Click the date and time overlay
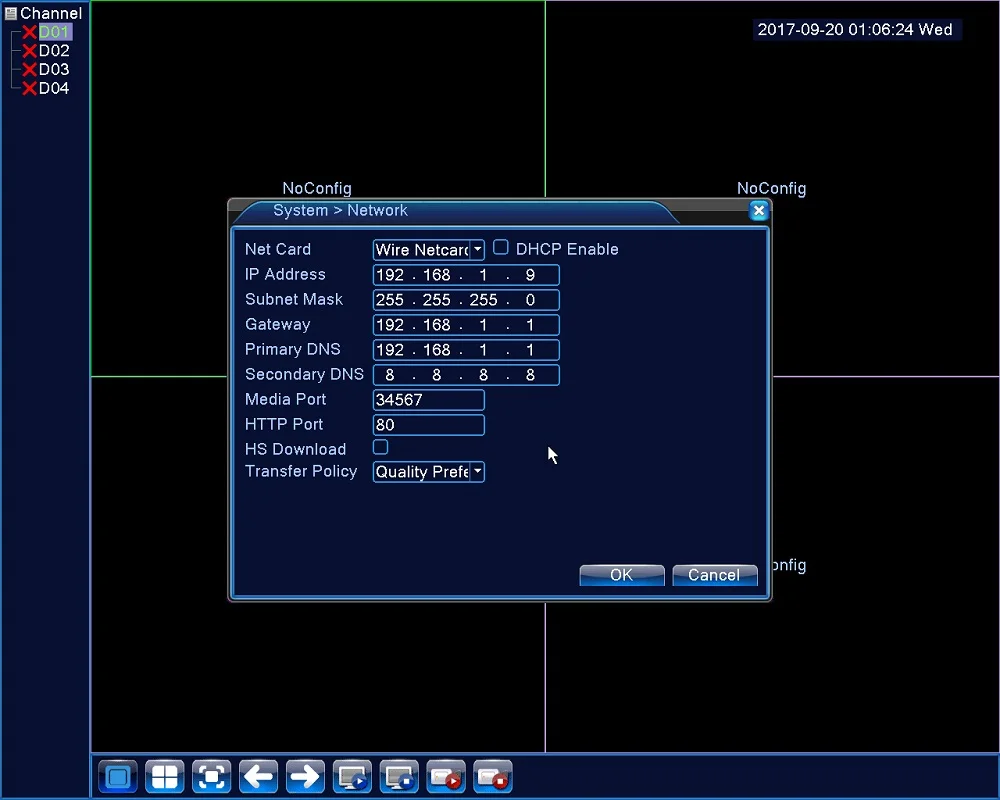The image size is (1000, 800). (855, 29)
